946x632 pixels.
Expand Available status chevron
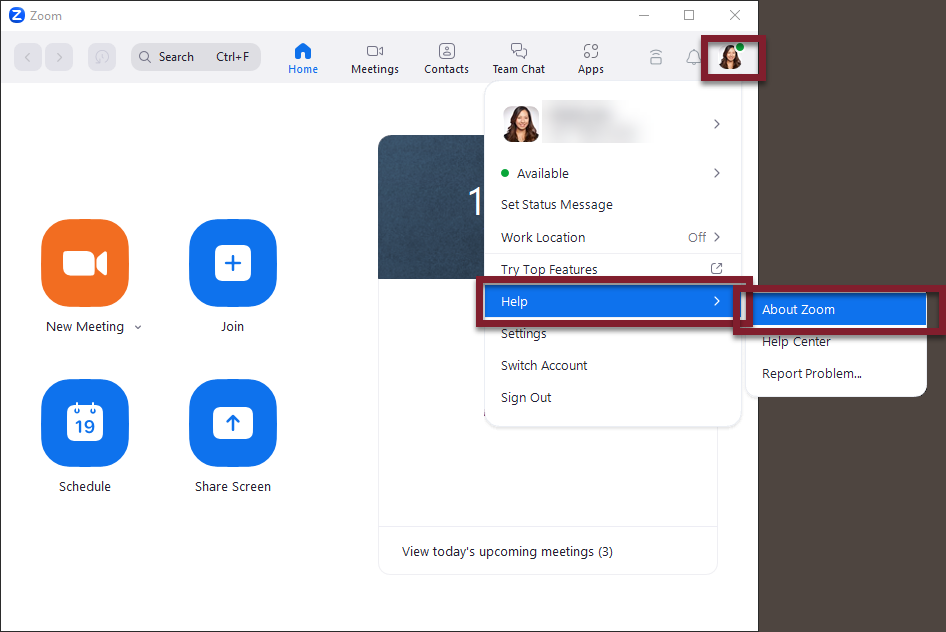[x=717, y=173]
